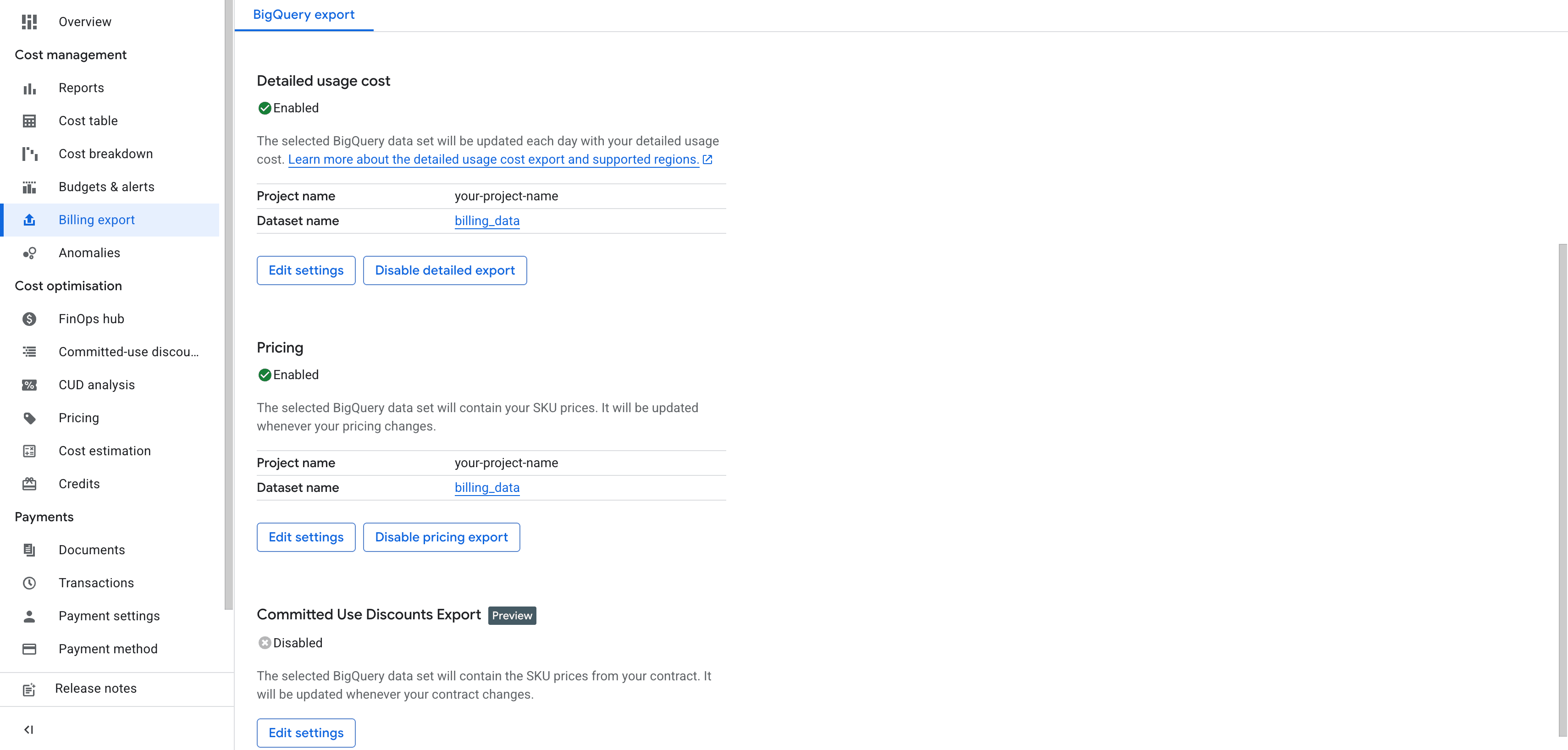This screenshot has height=750, width=1568.
Task: Open the Transactions clock icon
Action: (x=30, y=583)
